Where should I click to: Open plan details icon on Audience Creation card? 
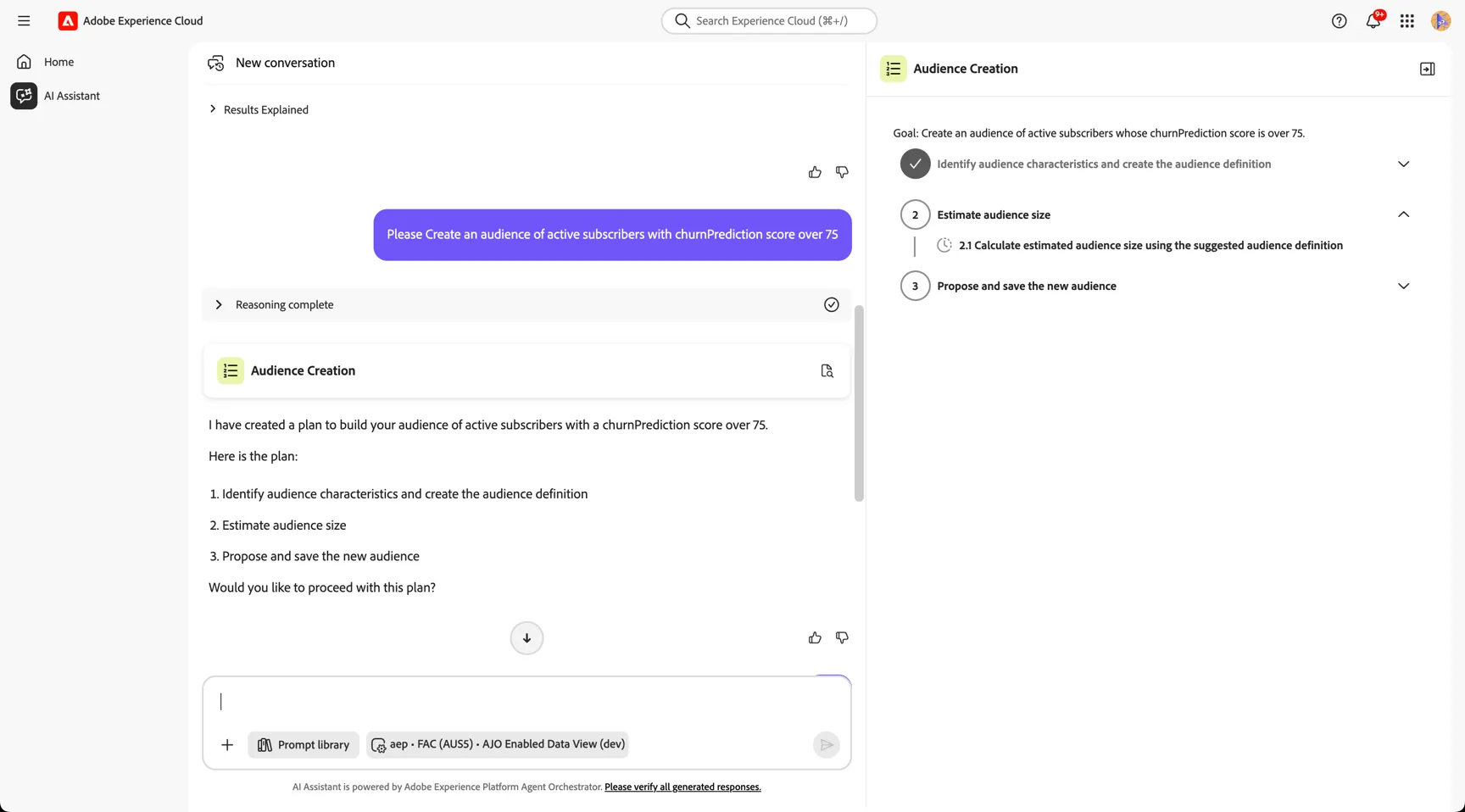coord(827,370)
